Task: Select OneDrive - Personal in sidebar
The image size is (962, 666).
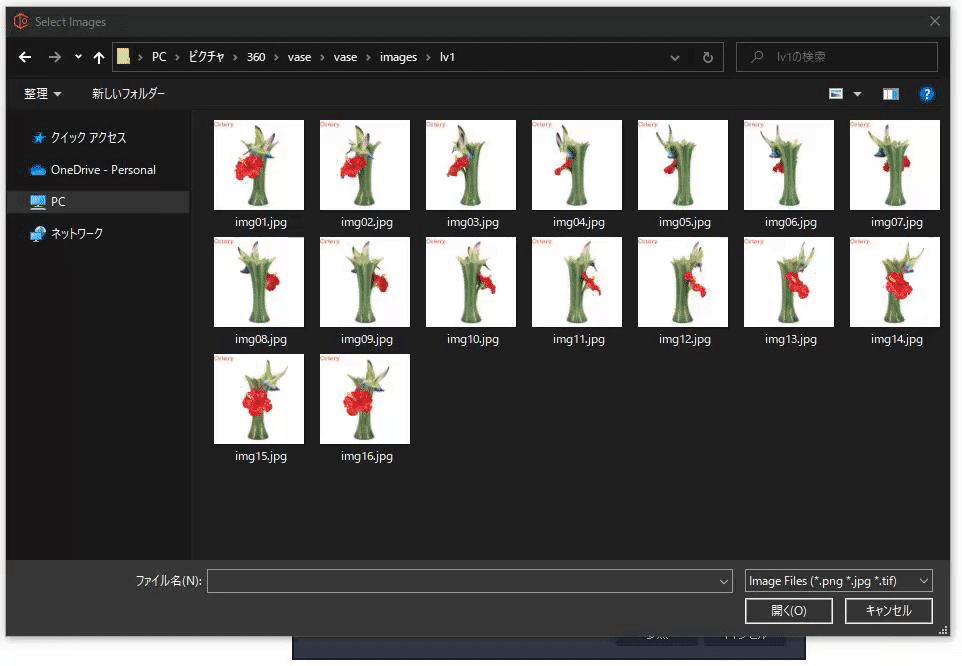Action: (x=103, y=170)
